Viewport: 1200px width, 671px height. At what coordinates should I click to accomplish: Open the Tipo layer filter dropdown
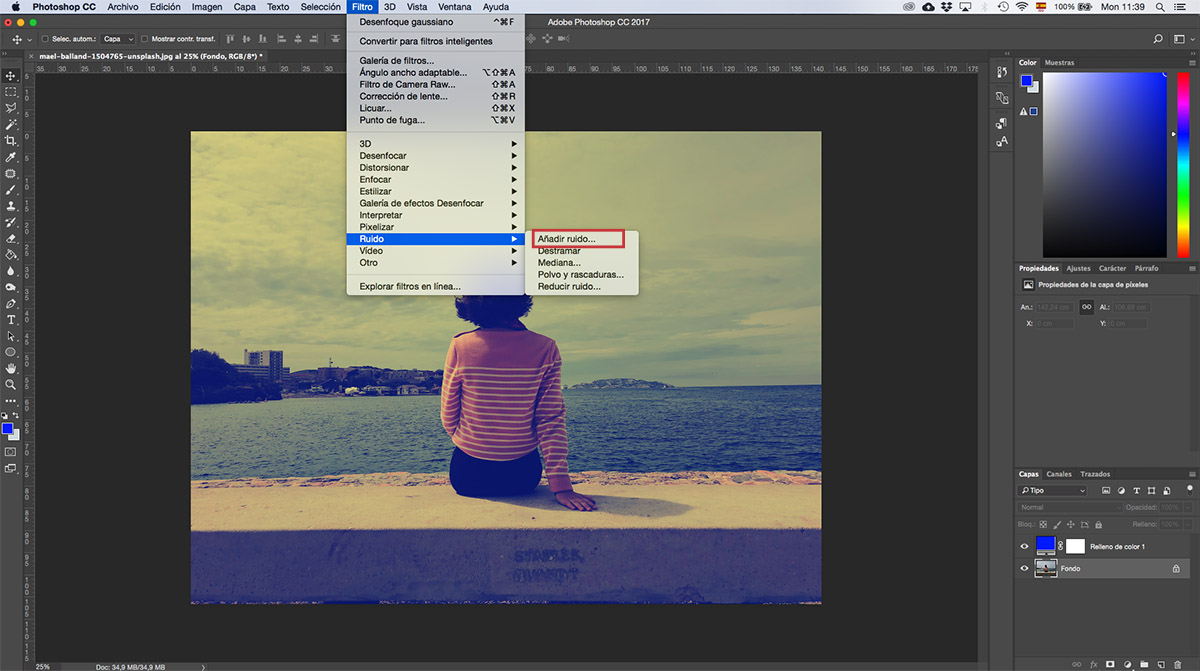tap(1052, 491)
